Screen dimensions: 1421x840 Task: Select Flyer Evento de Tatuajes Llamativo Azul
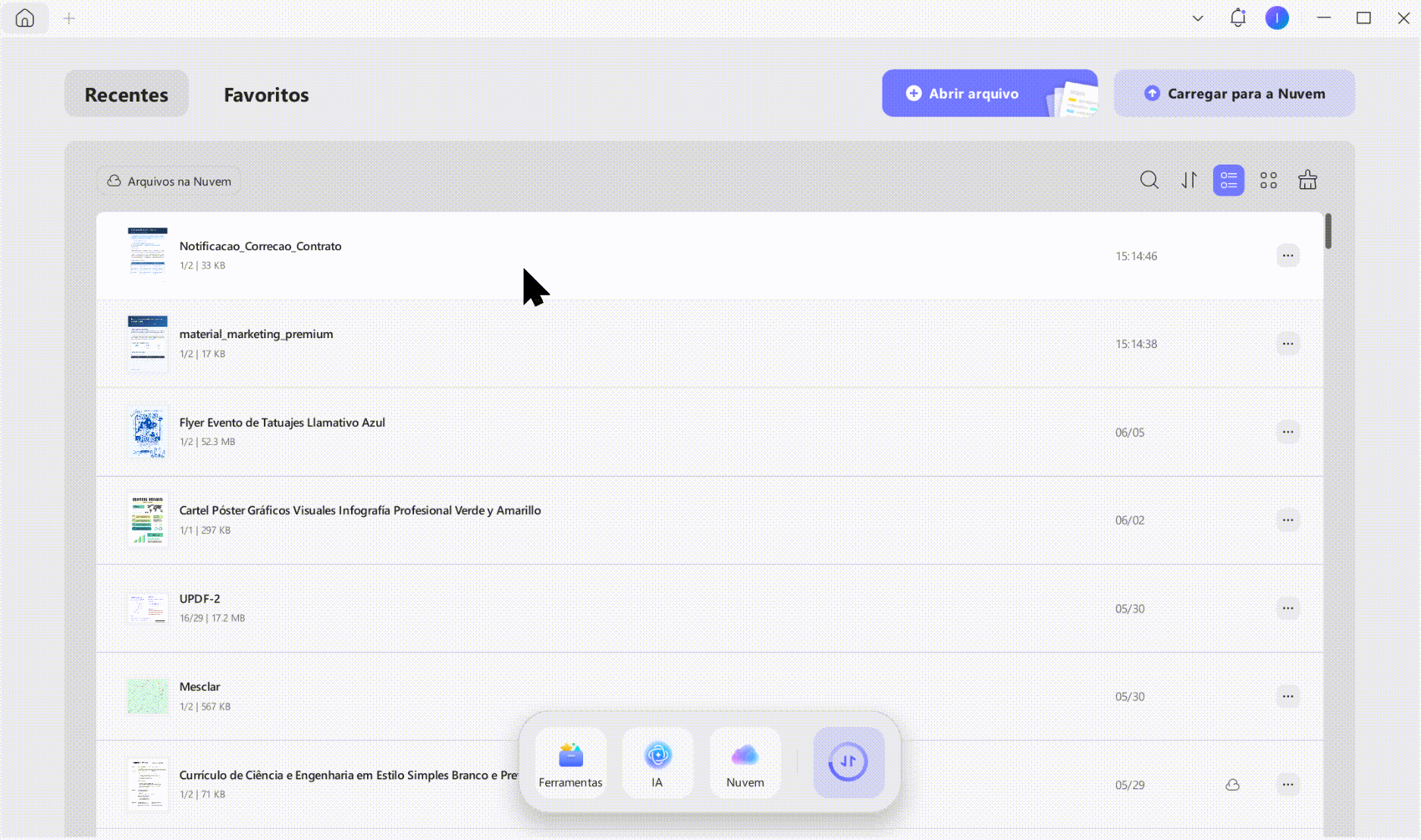pyautogui.click(x=282, y=422)
